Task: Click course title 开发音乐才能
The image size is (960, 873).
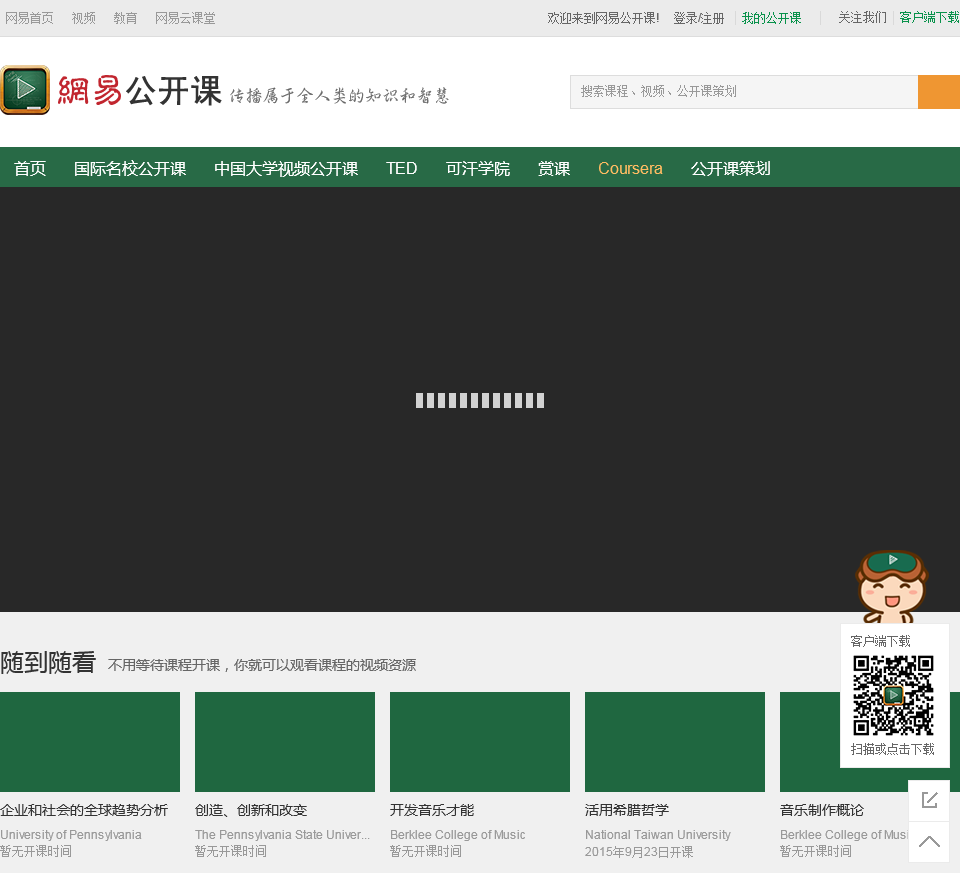Action: pyautogui.click(x=432, y=810)
